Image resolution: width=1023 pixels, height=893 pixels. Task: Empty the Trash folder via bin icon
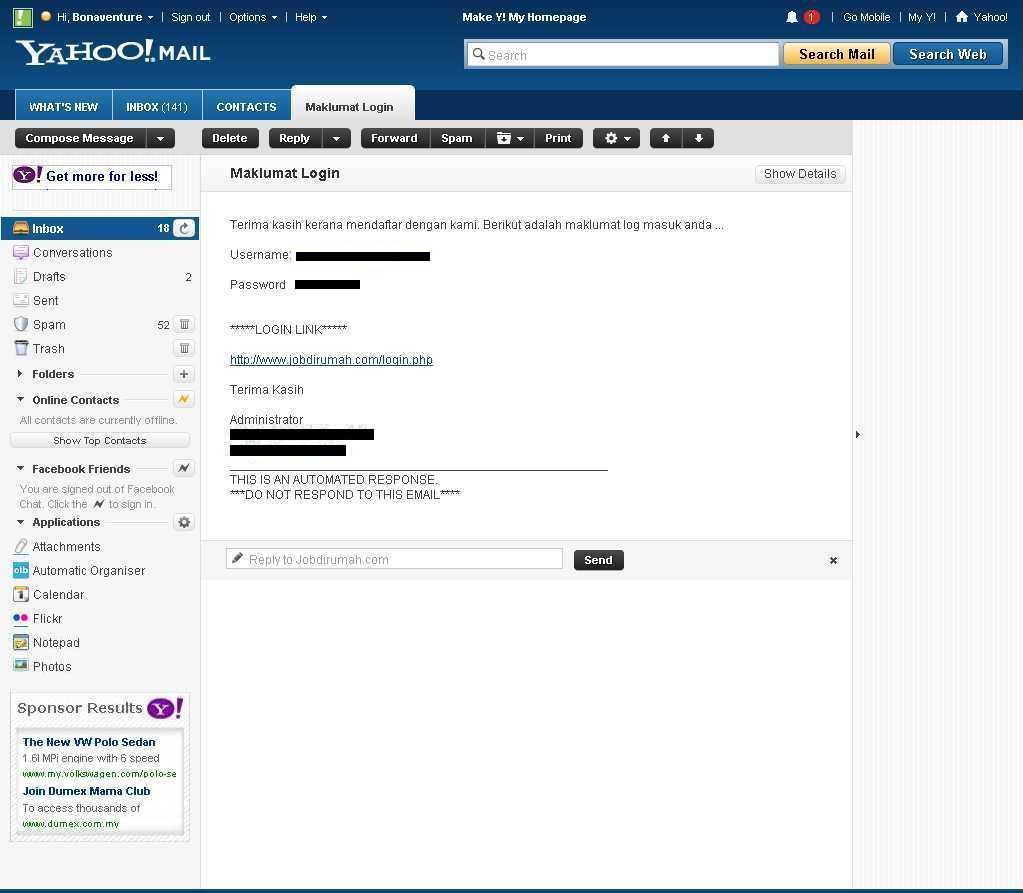[184, 348]
